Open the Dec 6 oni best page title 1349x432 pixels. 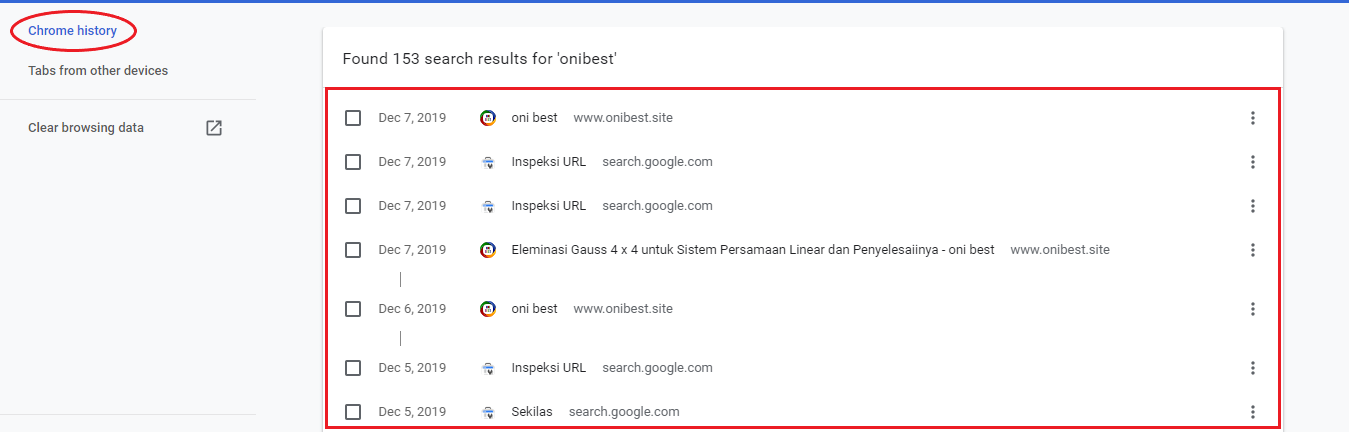click(x=534, y=309)
